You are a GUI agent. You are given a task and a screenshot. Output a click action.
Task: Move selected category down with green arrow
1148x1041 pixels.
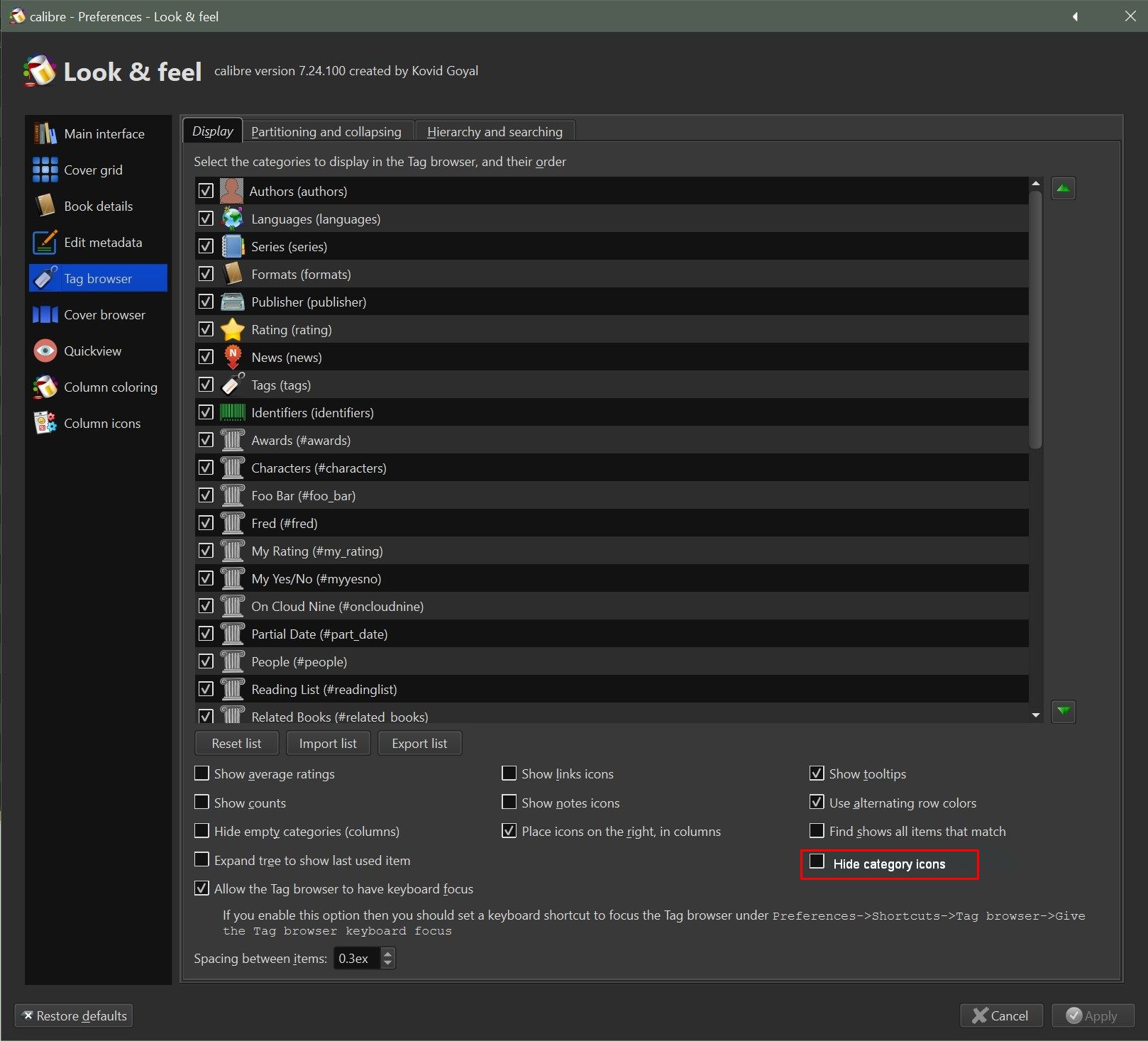[1063, 711]
